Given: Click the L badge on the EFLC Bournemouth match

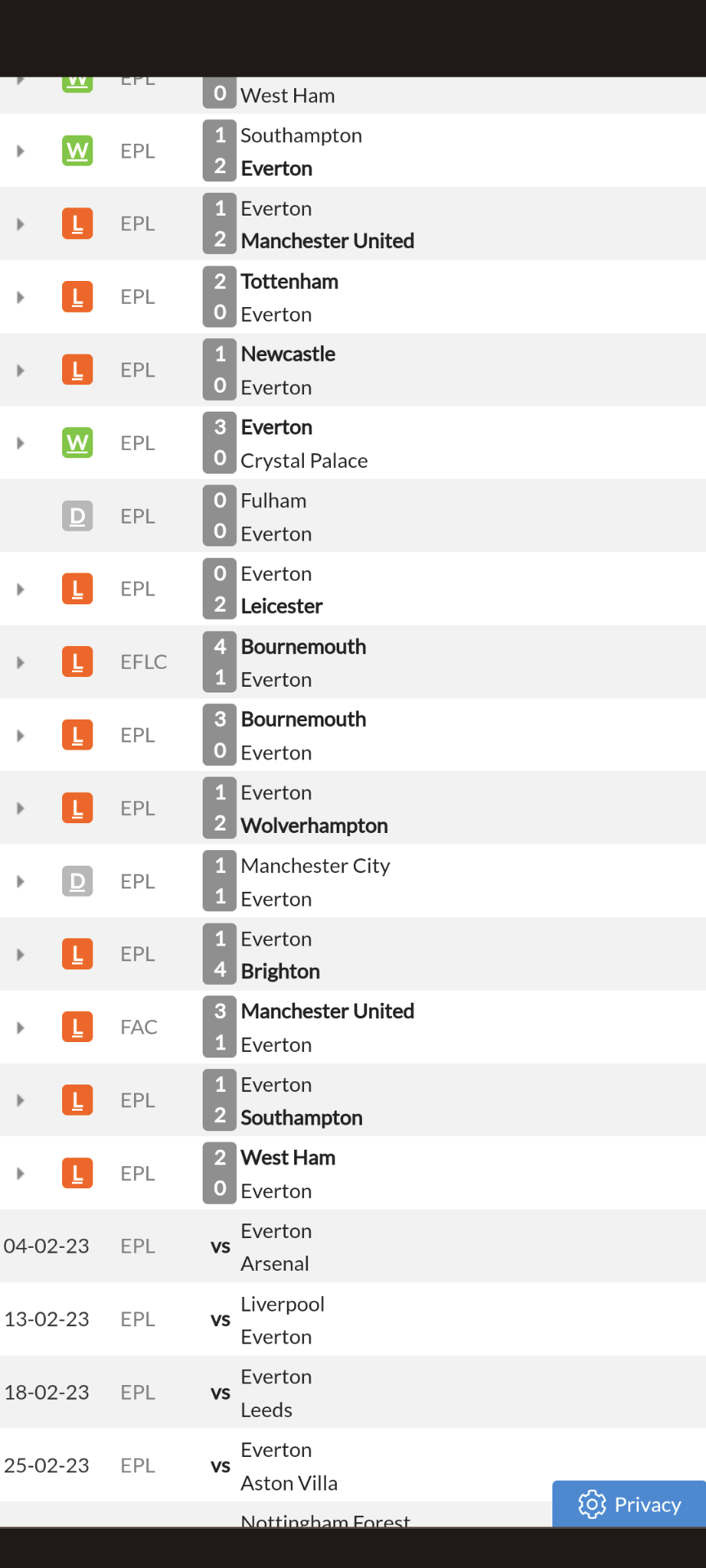Looking at the screenshot, I should pos(78,661).
